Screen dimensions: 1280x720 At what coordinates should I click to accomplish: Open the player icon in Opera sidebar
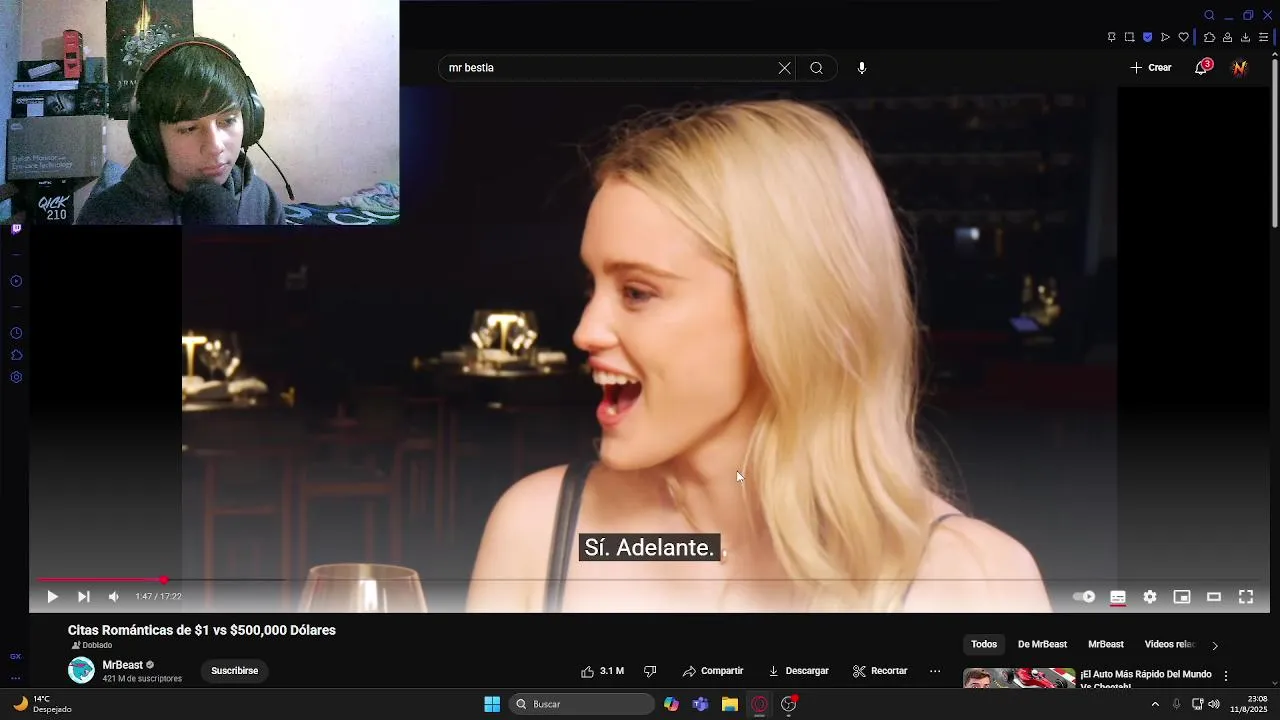coord(16,281)
